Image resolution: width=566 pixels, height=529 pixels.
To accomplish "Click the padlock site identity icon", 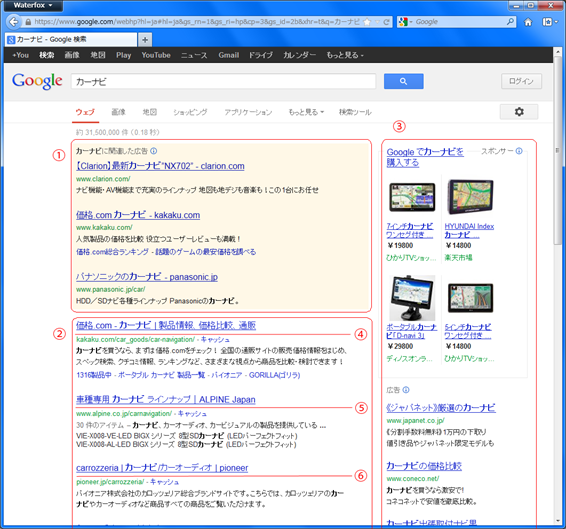I will [28, 22].
